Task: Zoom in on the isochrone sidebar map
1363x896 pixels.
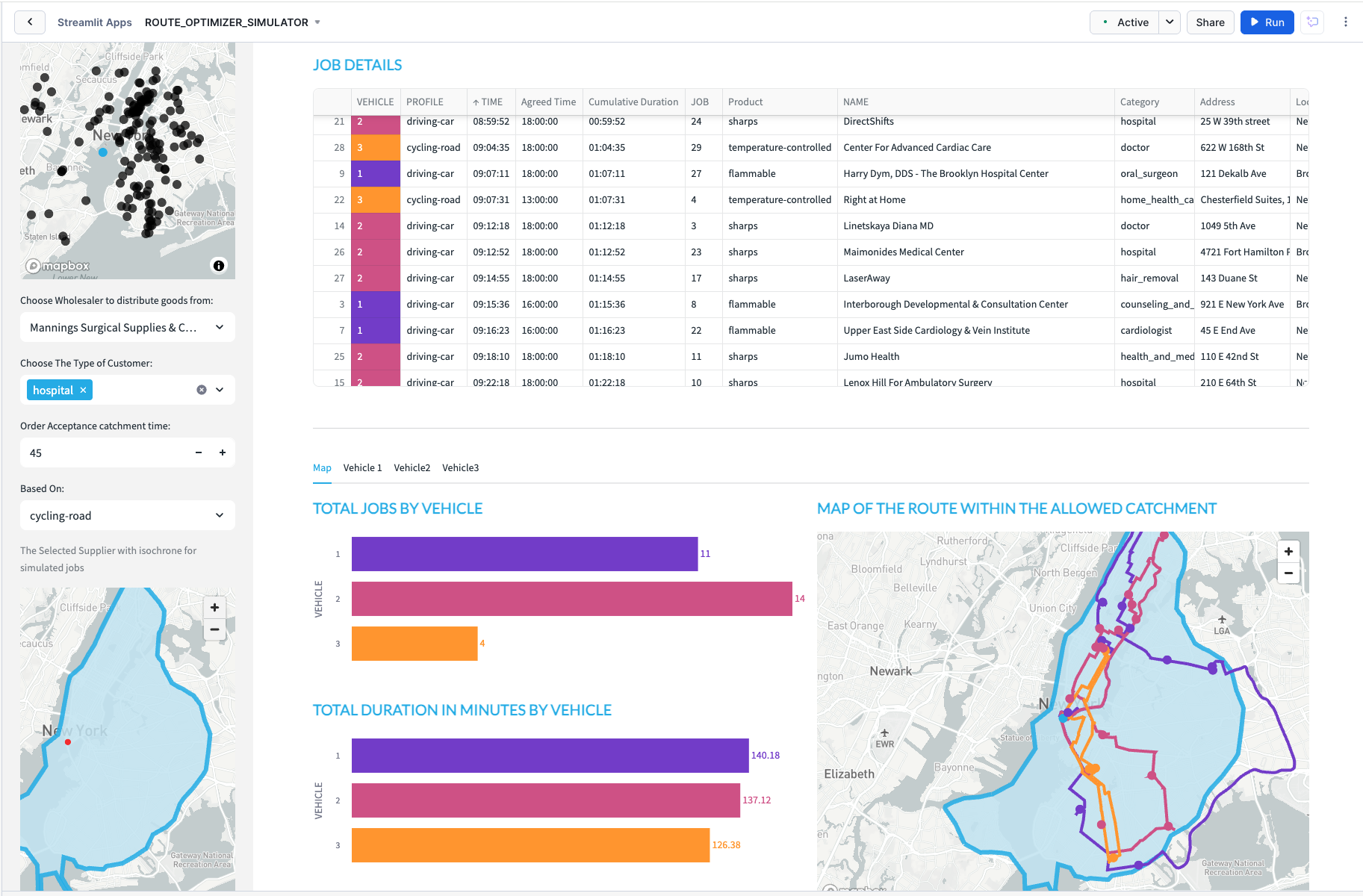Action: coord(214,608)
